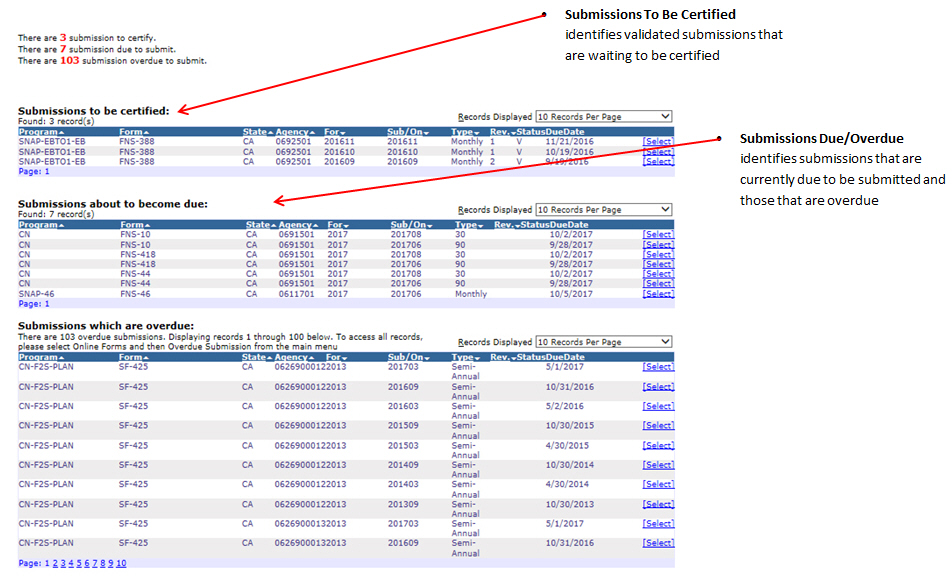The width and height of the screenshot is (952, 577).
Task: Sort overdue table by State column
Action: click(x=257, y=357)
